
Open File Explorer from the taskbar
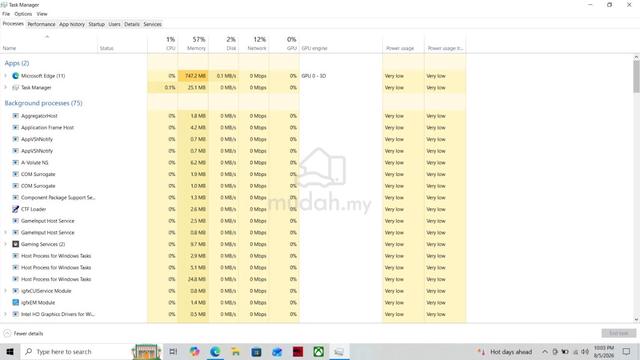point(236,351)
